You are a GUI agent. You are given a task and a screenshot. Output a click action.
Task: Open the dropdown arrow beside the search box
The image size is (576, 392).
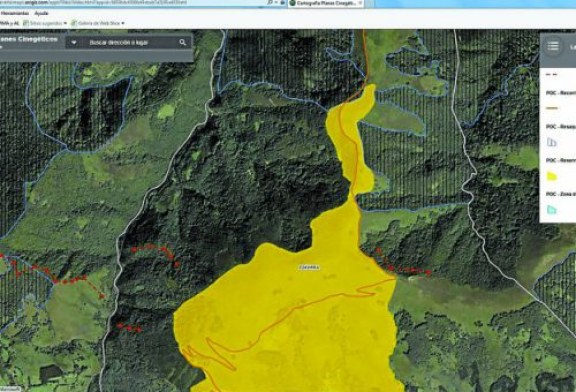74,43
